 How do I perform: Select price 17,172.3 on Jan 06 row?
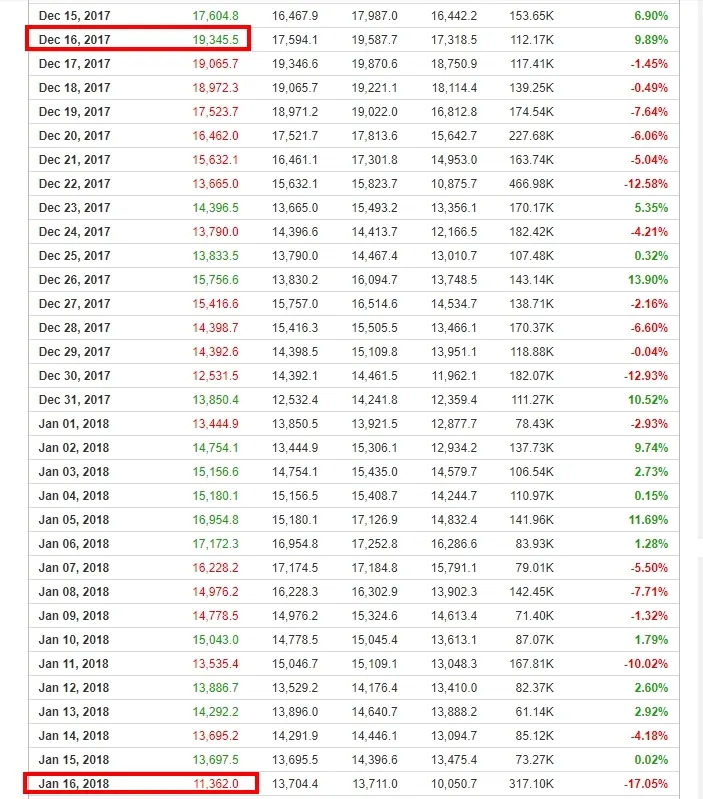tap(215, 544)
